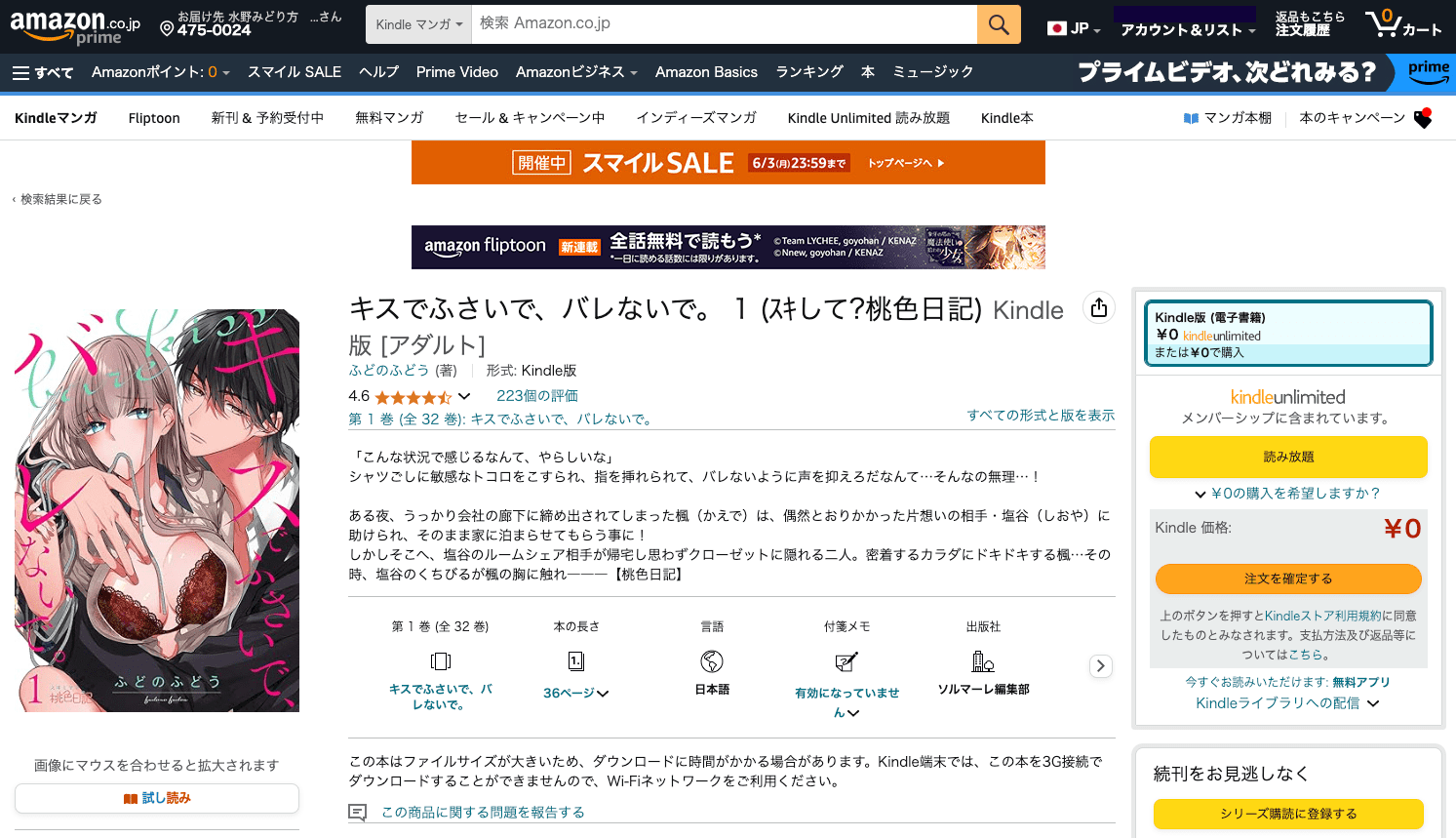Viewport: 1456px width, 838px height.
Task: Click the next arrow in details carousel
Action: click(x=1100, y=666)
